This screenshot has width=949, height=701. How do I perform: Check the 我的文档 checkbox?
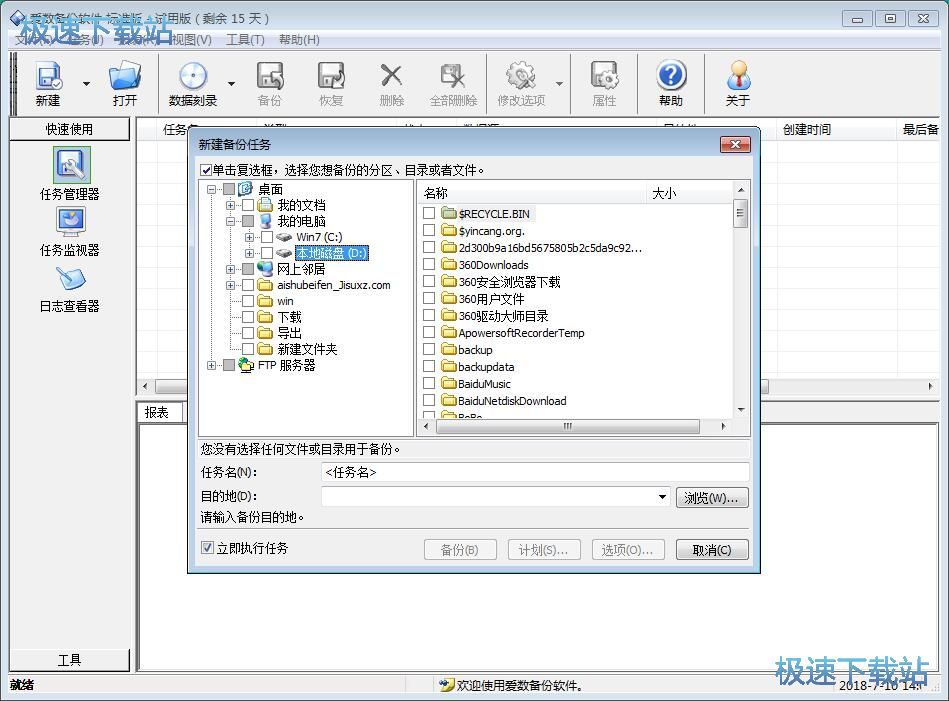tap(248, 205)
